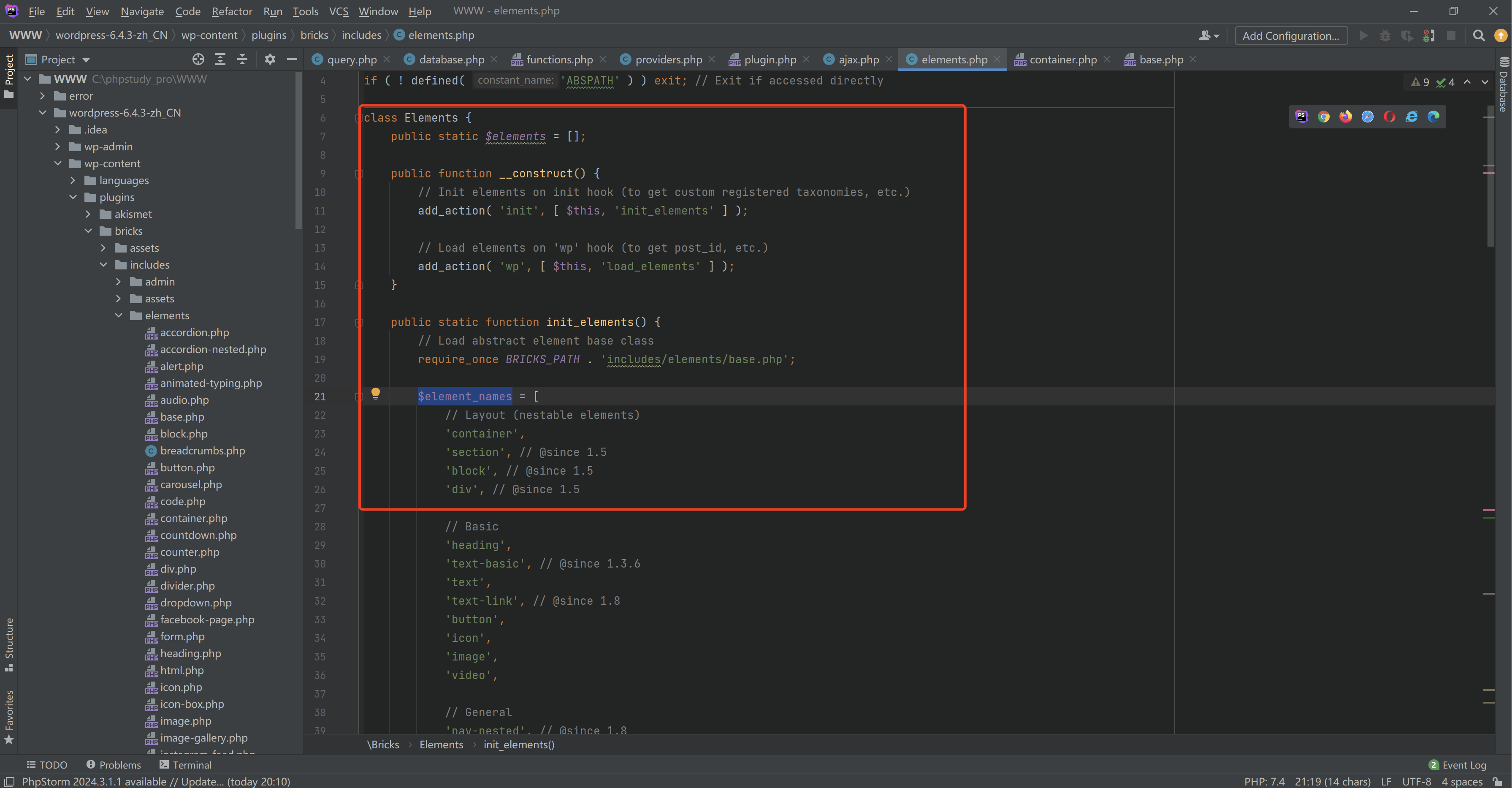Click the includes breadcrumb in navigation bar

coord(361,35)
